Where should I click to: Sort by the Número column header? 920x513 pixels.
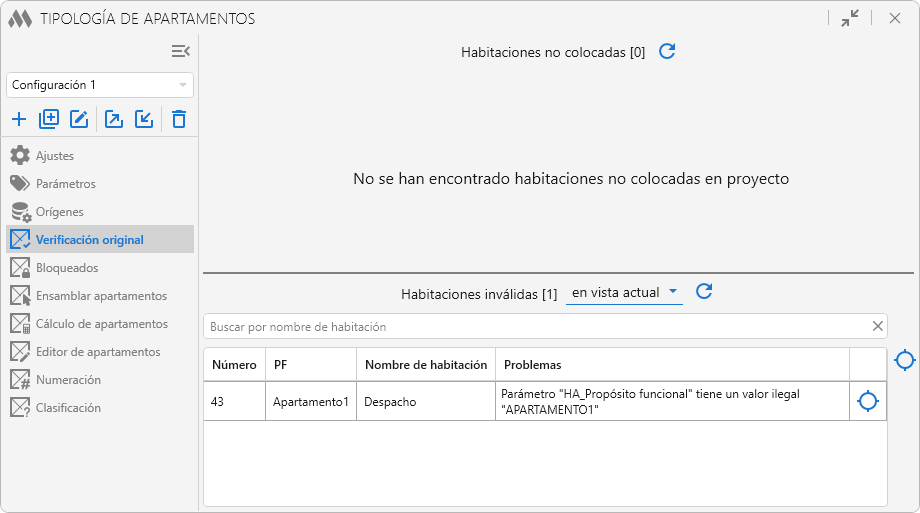(234, 365)
